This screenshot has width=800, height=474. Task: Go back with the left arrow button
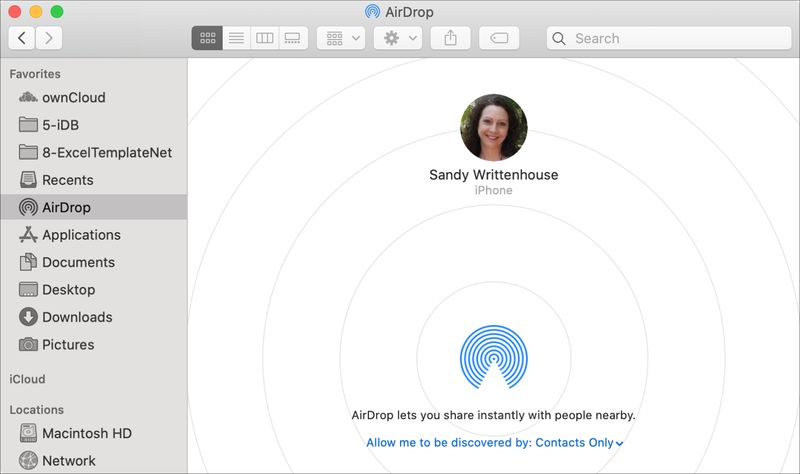coord(22,38)
